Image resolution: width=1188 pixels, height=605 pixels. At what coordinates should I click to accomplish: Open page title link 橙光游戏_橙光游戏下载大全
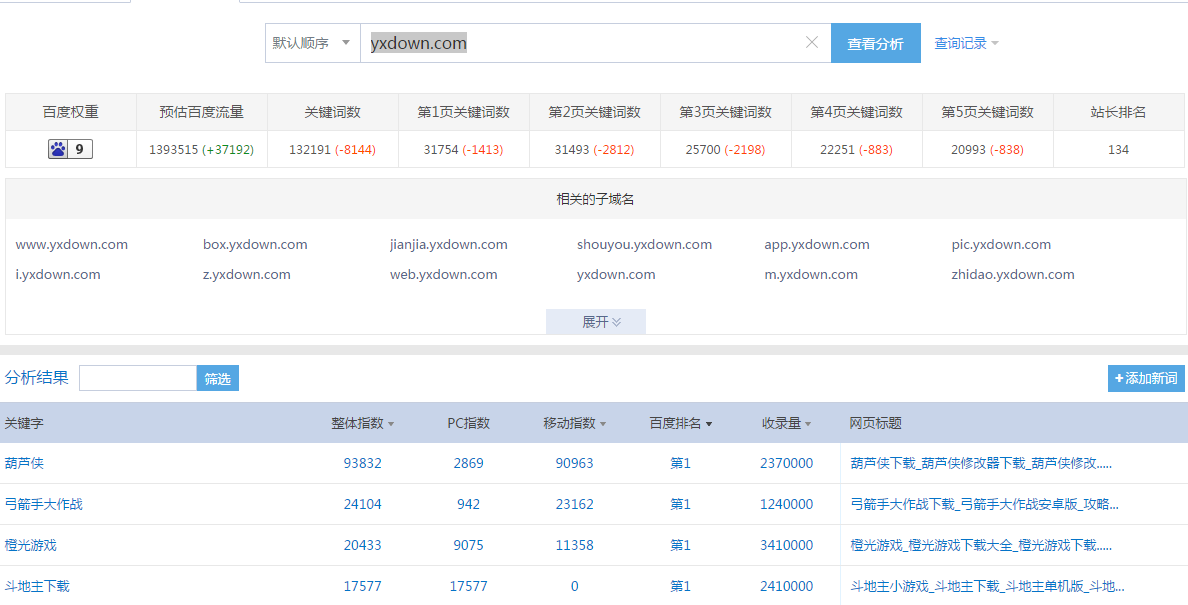coord(981,544)
